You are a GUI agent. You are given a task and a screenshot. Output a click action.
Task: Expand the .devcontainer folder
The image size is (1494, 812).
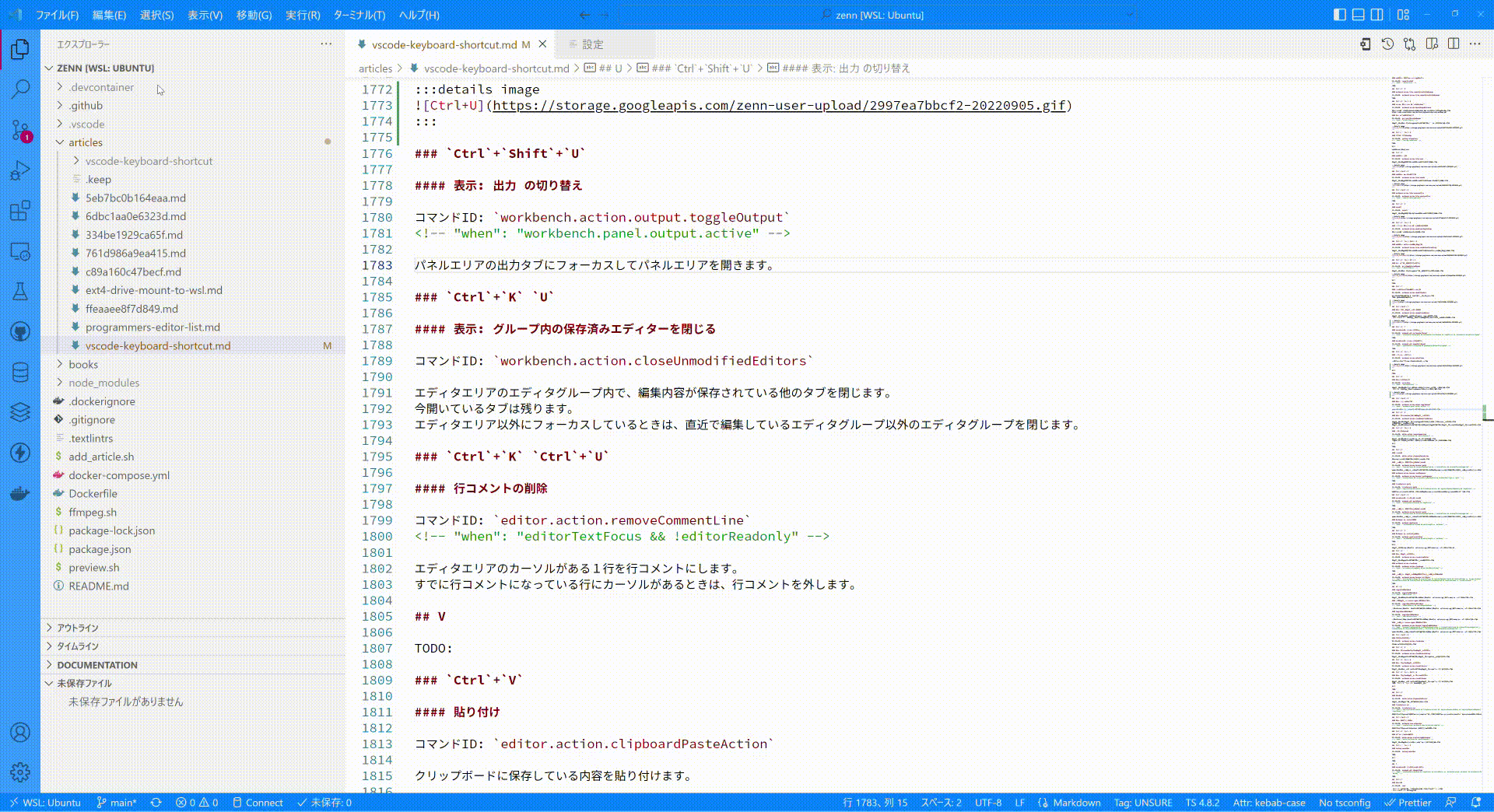60,87
